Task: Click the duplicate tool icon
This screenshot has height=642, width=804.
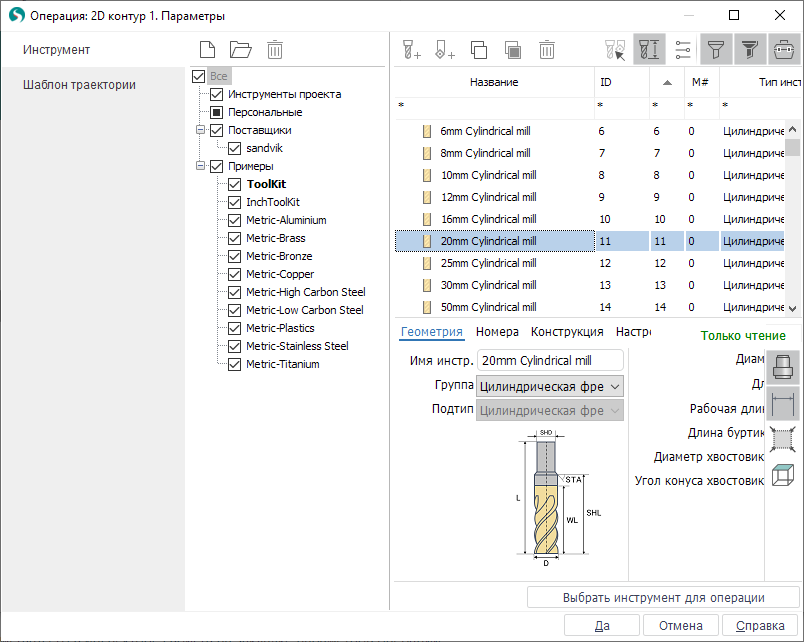Action: 479,49
